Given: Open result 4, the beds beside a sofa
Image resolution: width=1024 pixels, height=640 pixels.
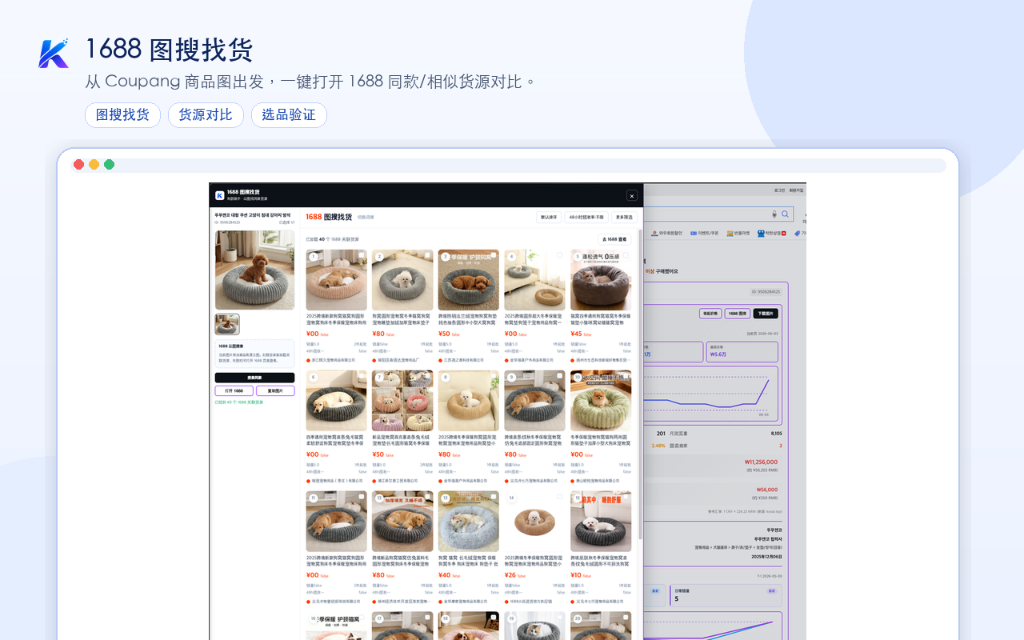Looking at the screenshot, I should click(535, 280).
